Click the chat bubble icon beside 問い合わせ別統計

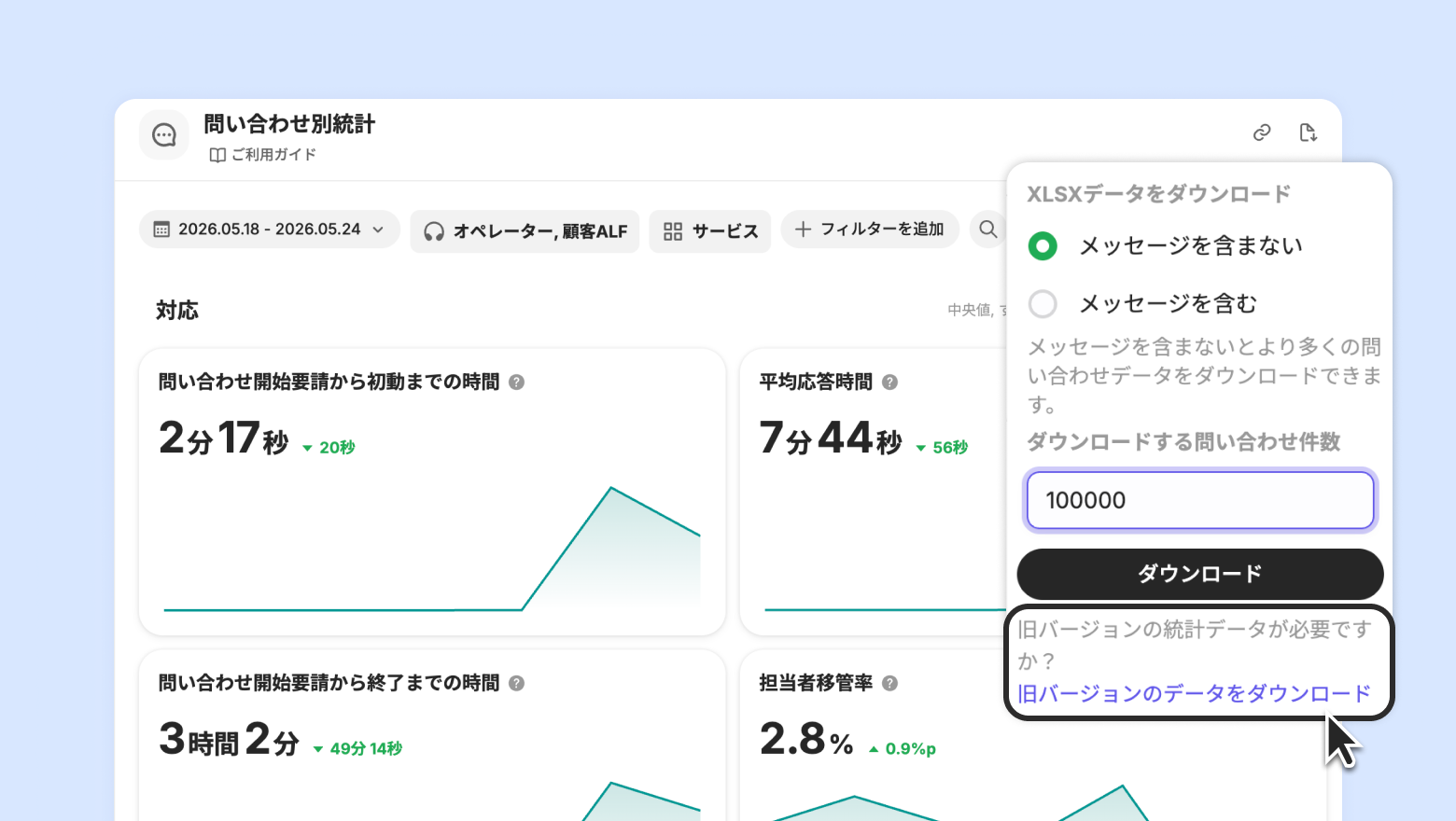pos(164,135)
